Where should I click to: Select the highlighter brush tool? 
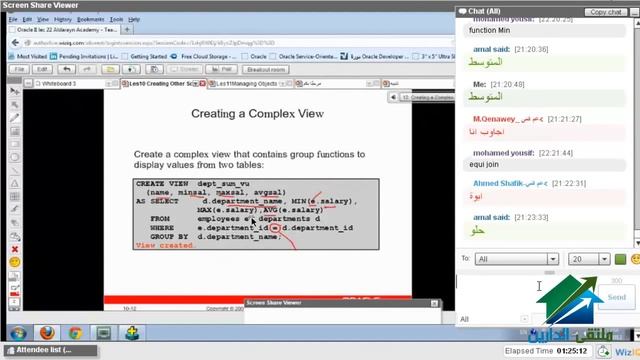[x=15, y=209]
